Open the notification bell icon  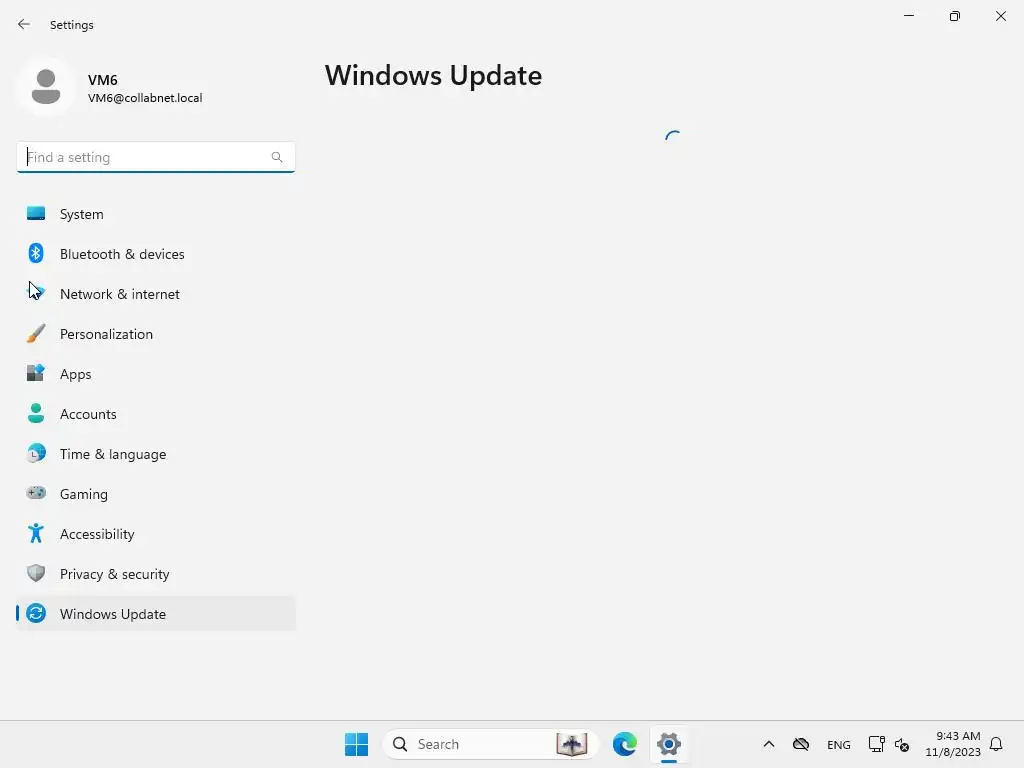996,744
